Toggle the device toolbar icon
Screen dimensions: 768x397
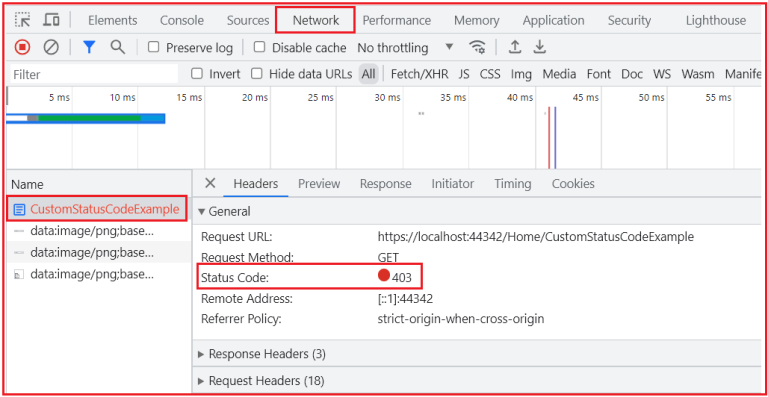(51, 20)
